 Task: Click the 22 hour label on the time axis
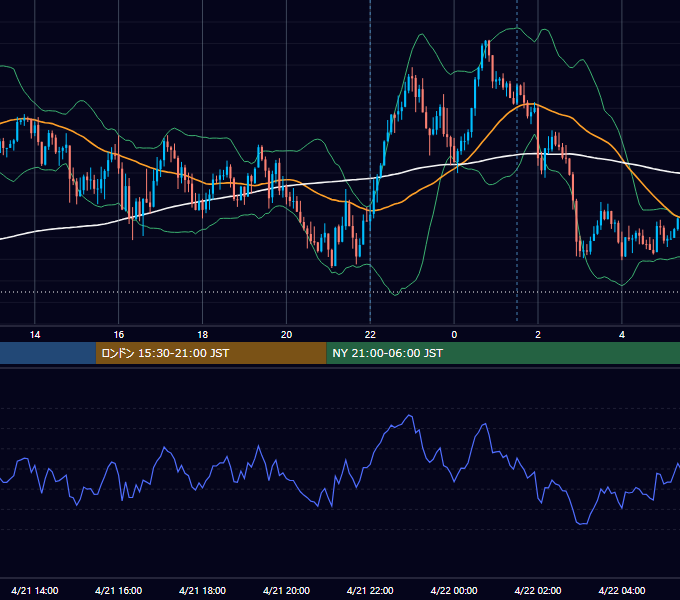(370, 335)
